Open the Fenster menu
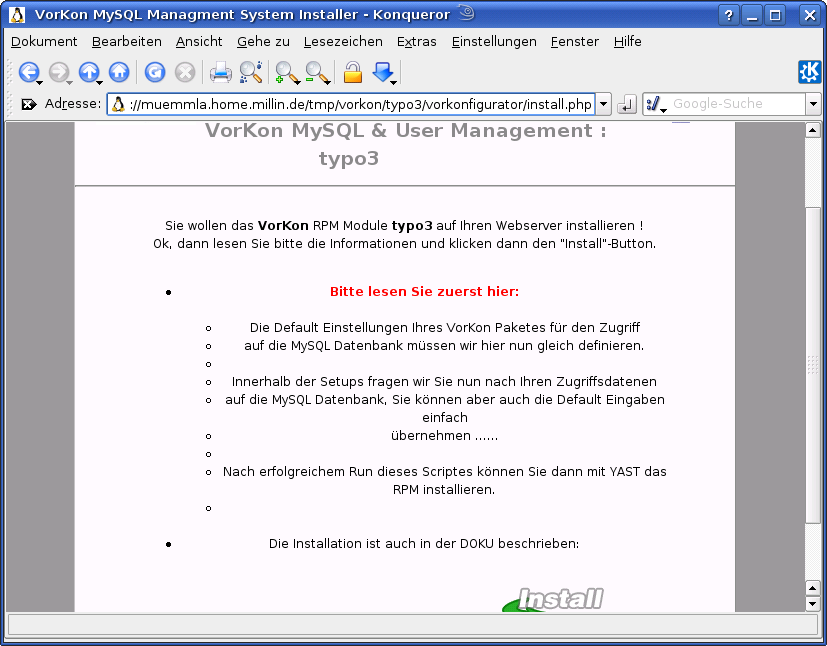Screen dimensions: 827x646 (x=574, y=42)
